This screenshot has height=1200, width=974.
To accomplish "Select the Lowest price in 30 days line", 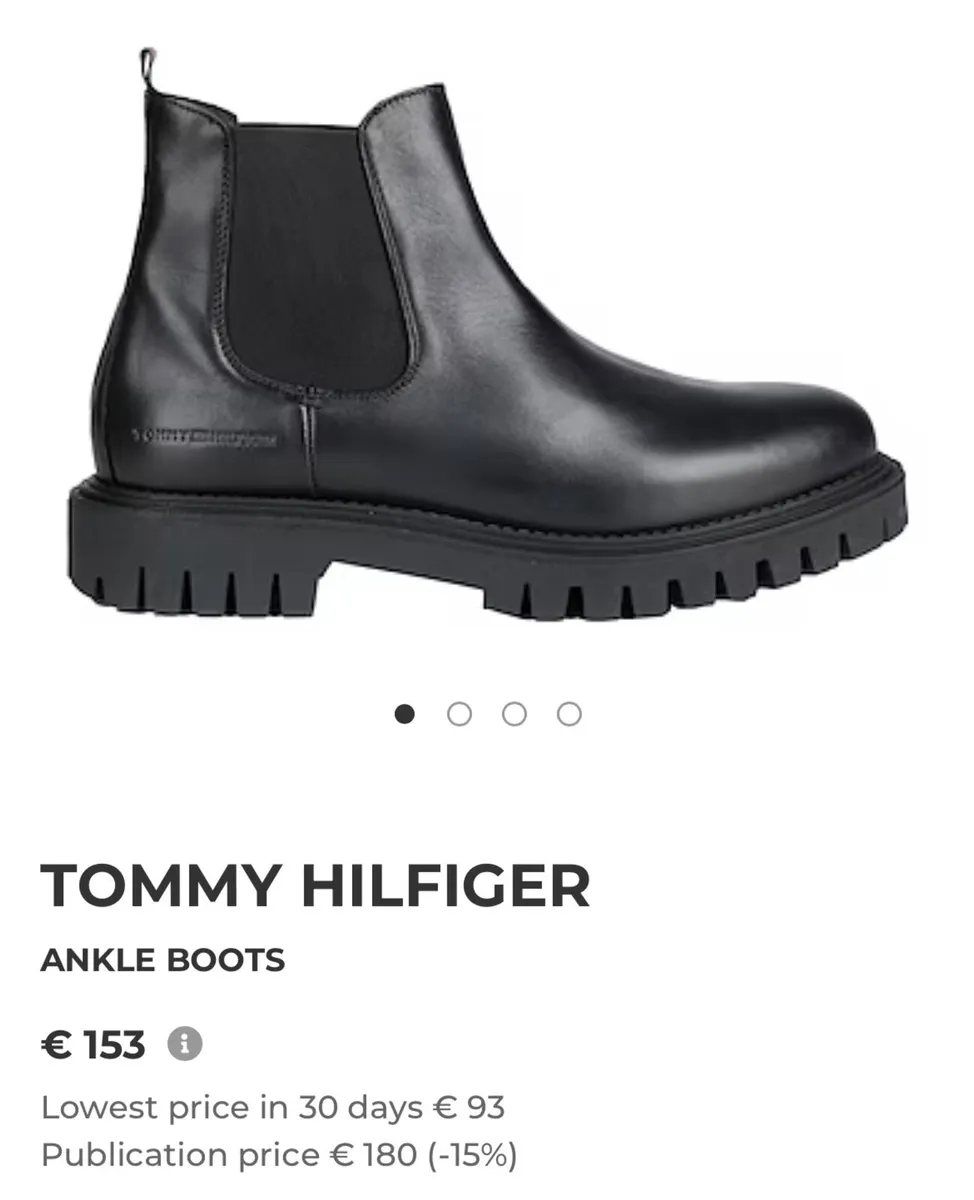I will [273, 1108].
